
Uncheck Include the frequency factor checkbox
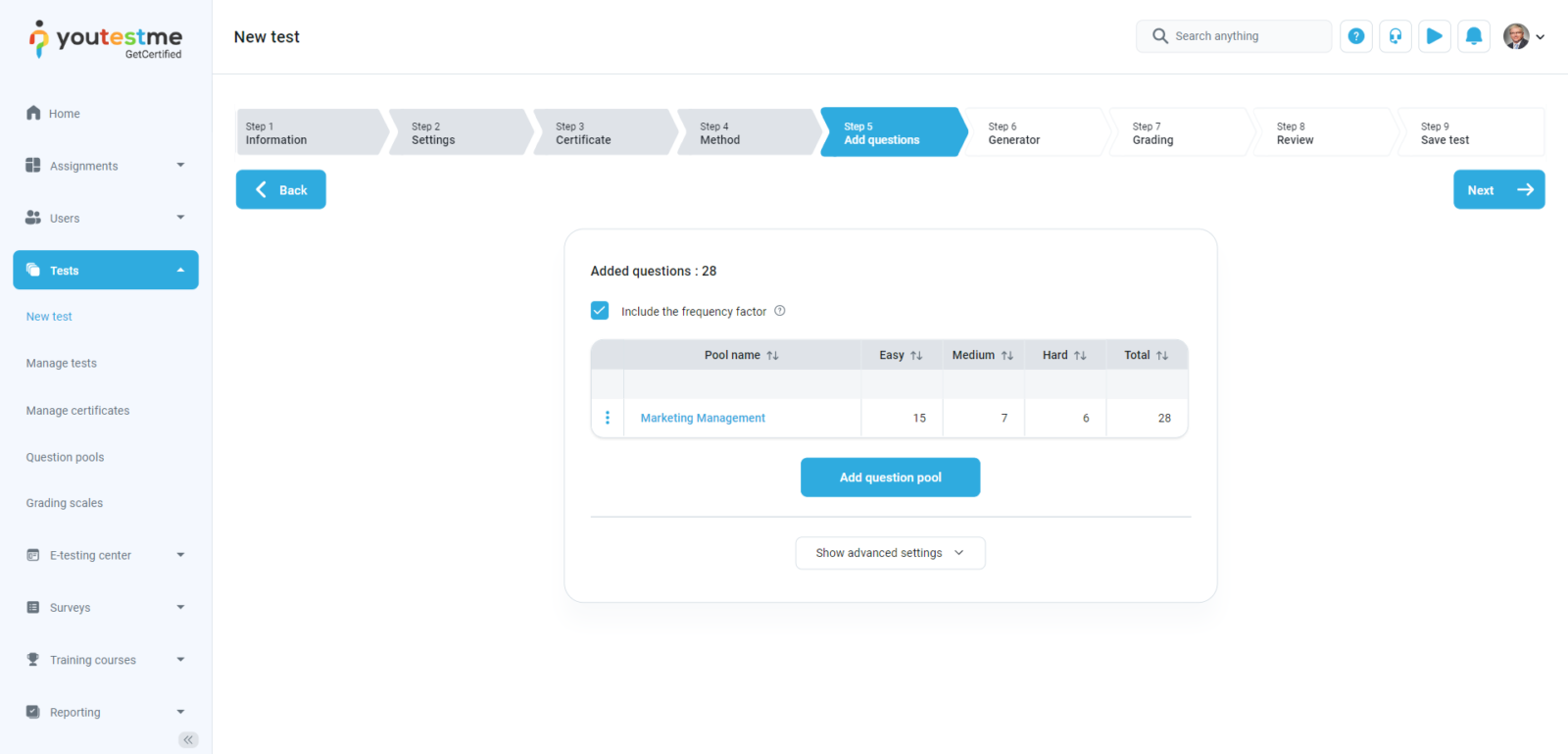coord(600,311)
